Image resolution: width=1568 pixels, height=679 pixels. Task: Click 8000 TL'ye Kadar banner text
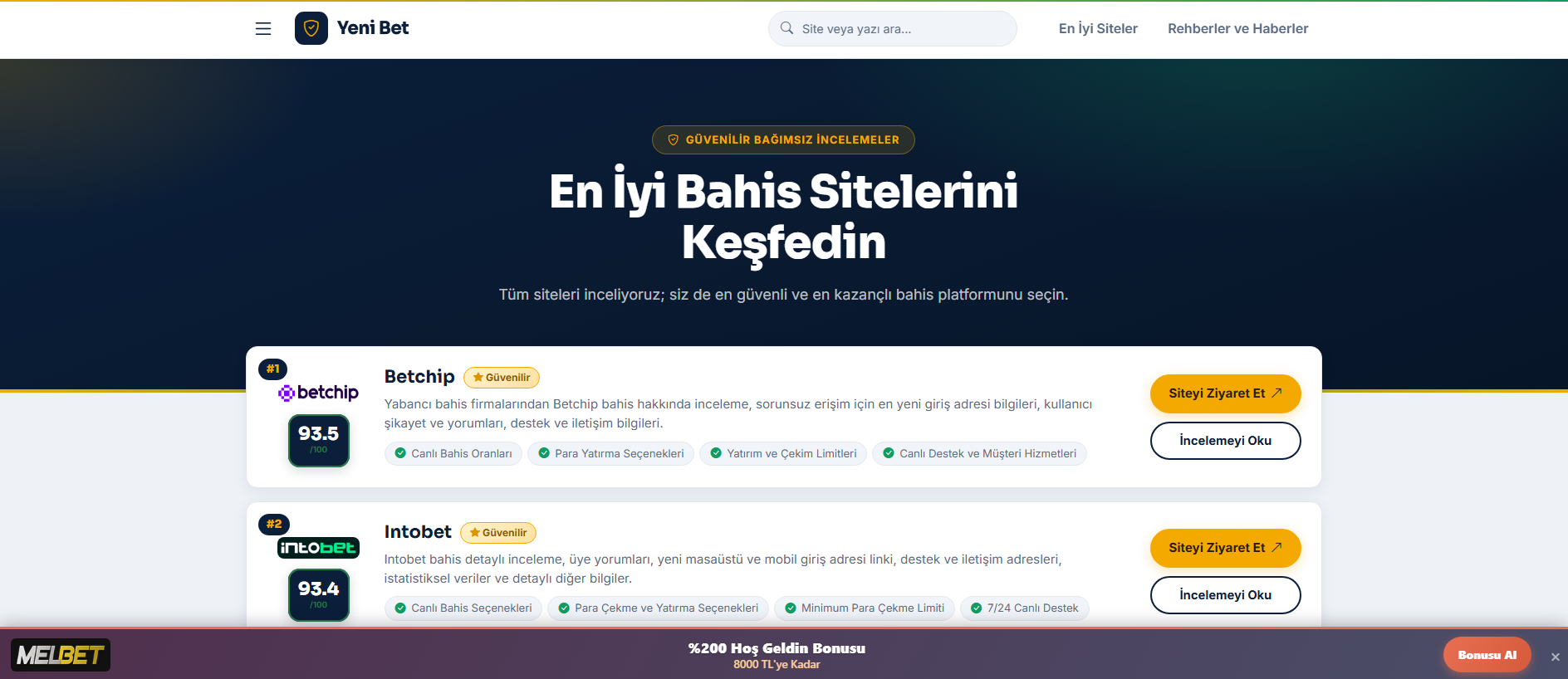[x=777, y=665]
